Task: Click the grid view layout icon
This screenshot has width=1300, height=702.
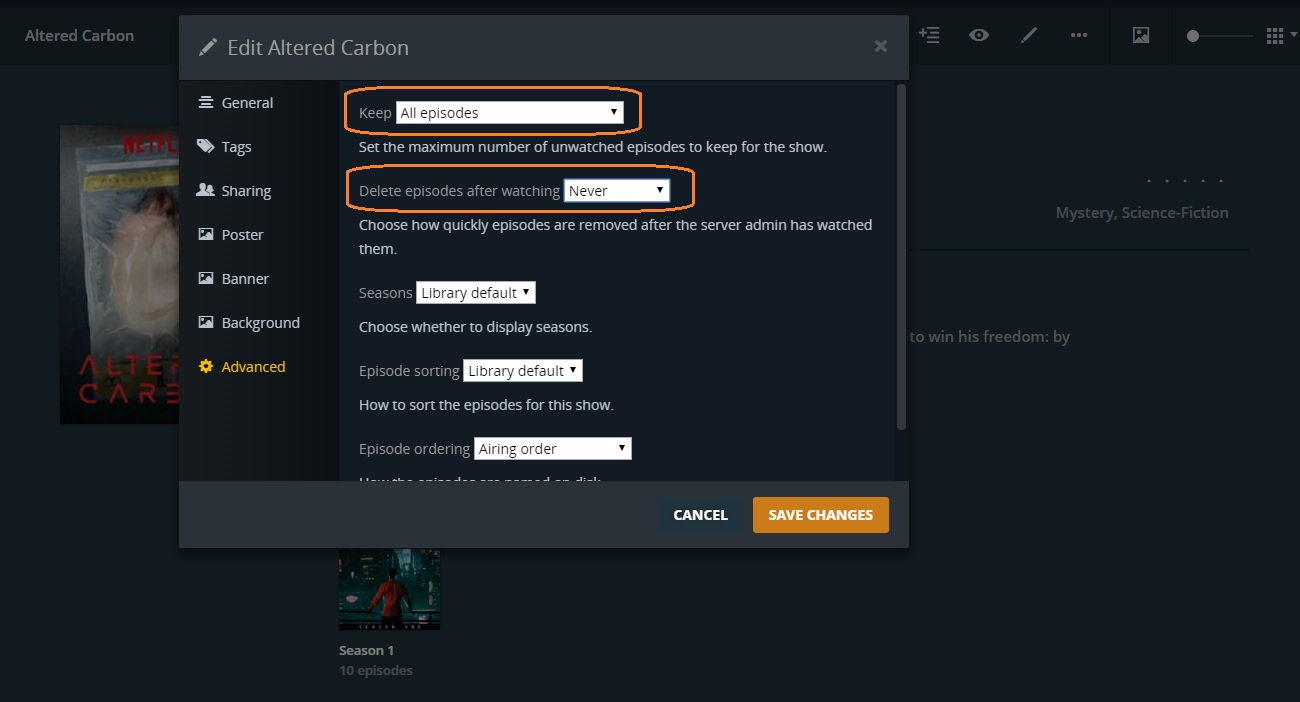Action: coord(1275,36)
